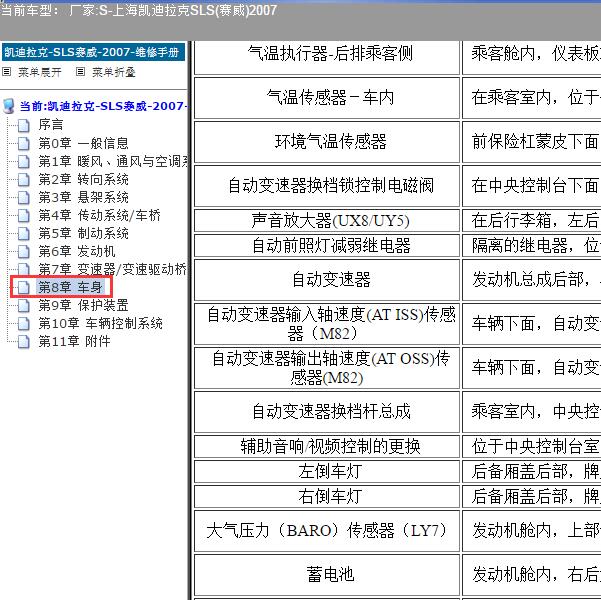Click cell 自动变速器输入轴速度(AT ISS)传感器

click(x=327, y=324)
